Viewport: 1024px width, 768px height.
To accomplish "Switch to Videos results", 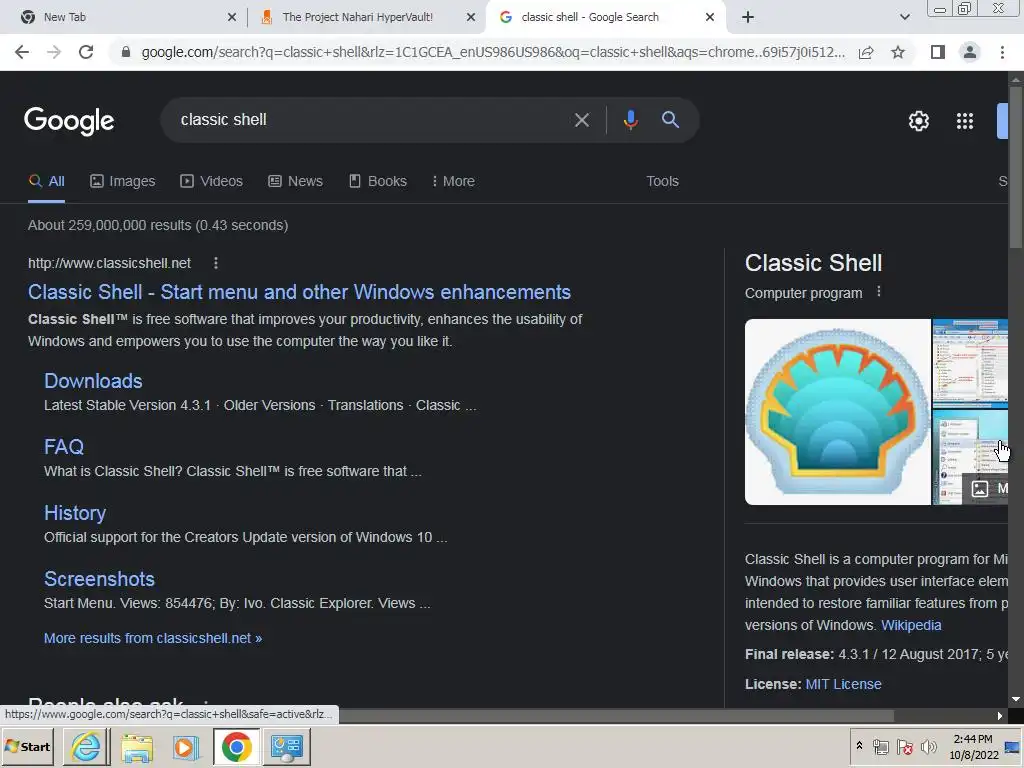I will pos(212,181).
